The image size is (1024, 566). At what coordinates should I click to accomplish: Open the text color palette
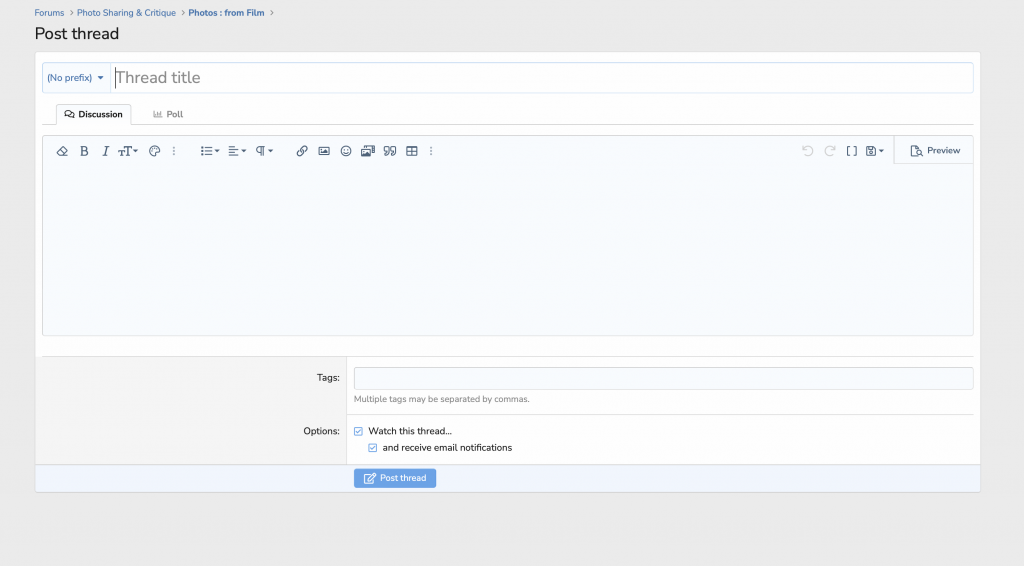click(x=154, y=151)
